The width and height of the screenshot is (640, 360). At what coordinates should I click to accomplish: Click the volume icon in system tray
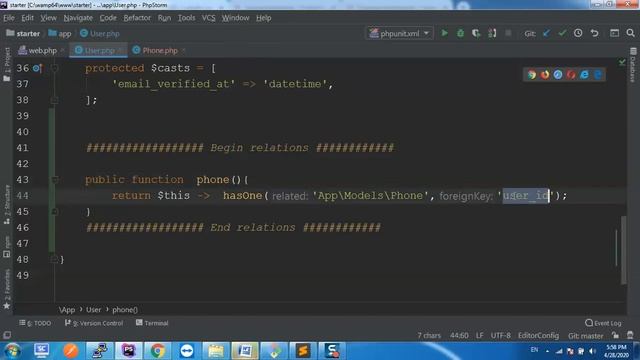[x=592, y=351]
